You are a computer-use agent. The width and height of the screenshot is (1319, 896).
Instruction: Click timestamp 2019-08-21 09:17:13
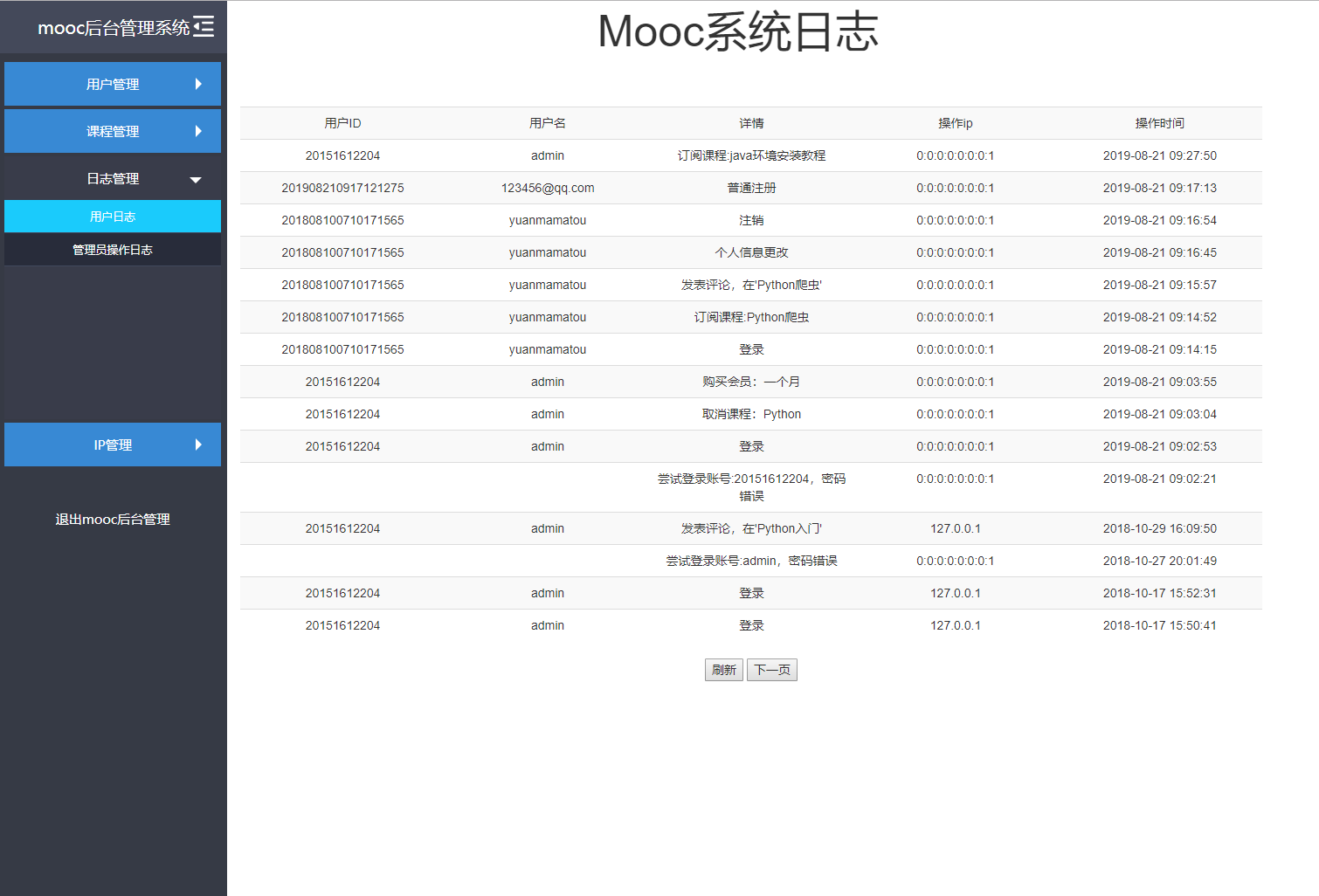[x=1160, y=188]
